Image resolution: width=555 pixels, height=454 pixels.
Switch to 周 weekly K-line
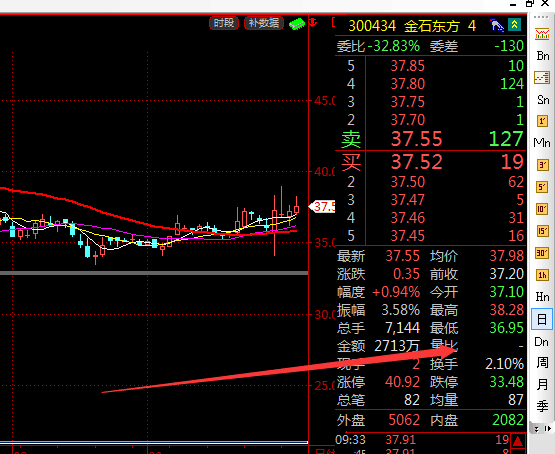[x=542, y=363]
